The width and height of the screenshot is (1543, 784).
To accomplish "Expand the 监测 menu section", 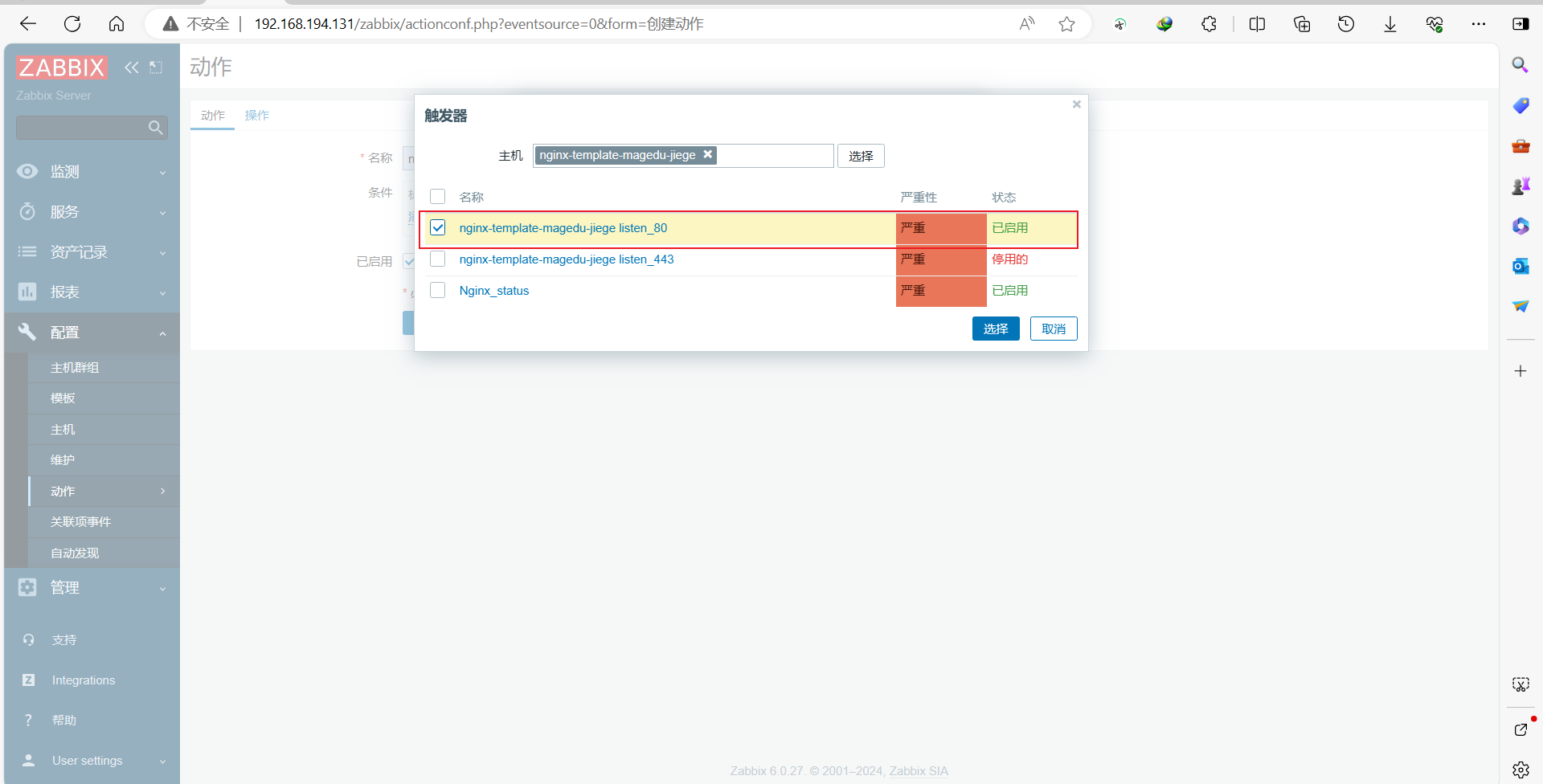I will click(92, 171).
